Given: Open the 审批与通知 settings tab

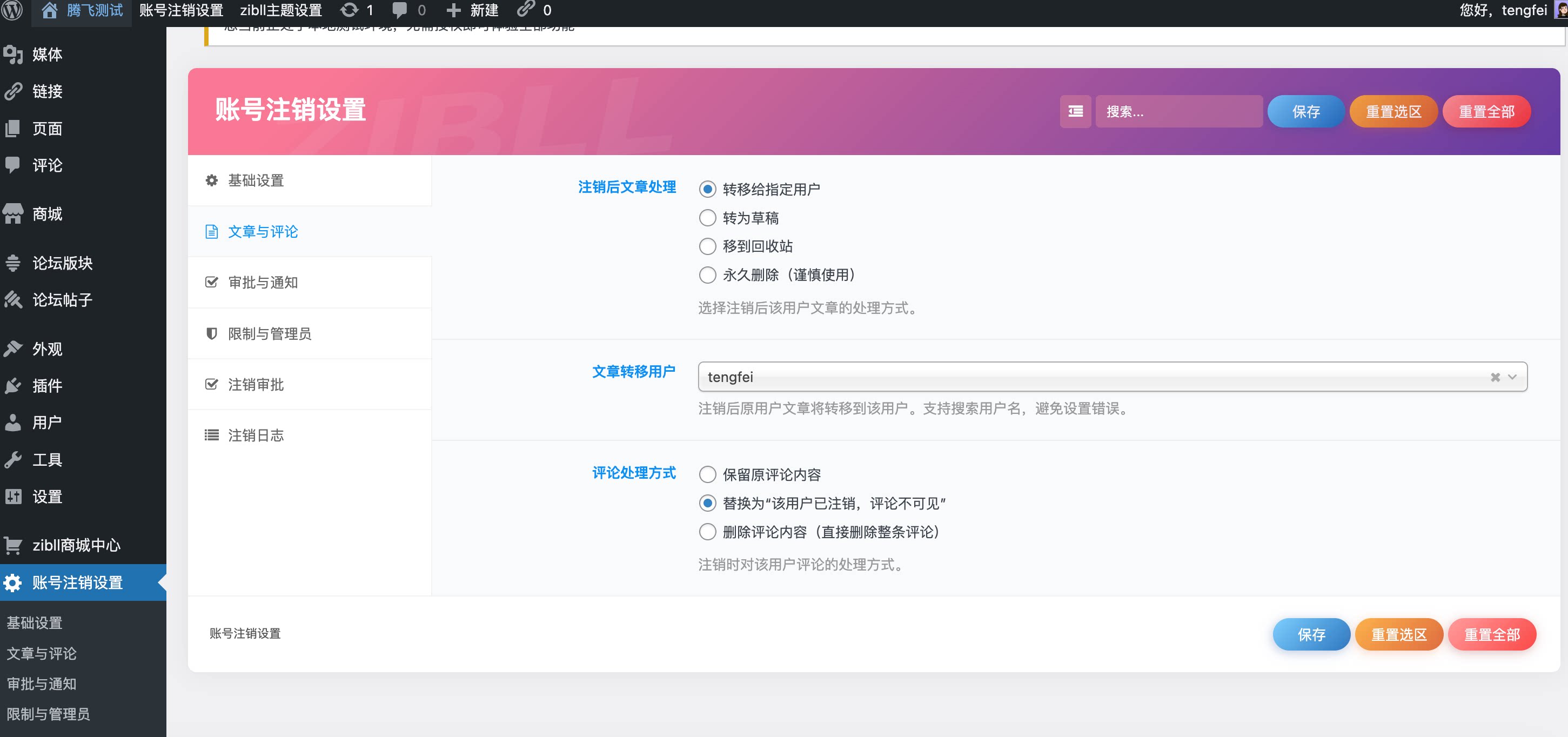Looking at the screenshot, I should click(263, 282).
